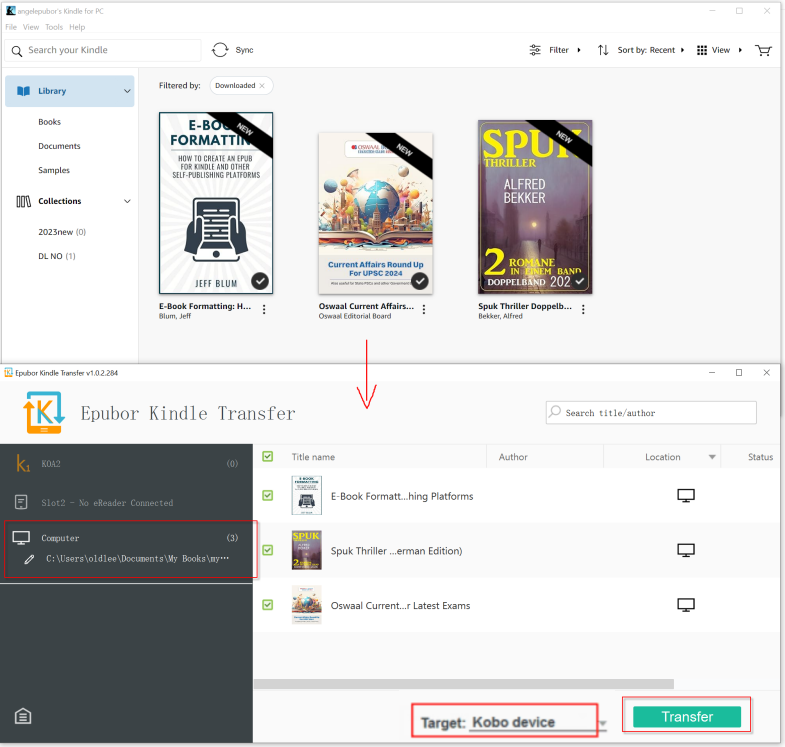Click the Slot2 eReader icon
The width and height of the screenshot is (785, 747).
(x=21, y=502)
